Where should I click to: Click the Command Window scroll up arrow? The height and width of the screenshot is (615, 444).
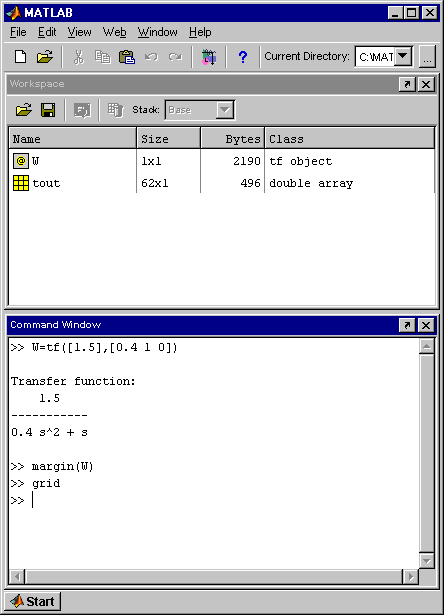(x=426, y=346)
